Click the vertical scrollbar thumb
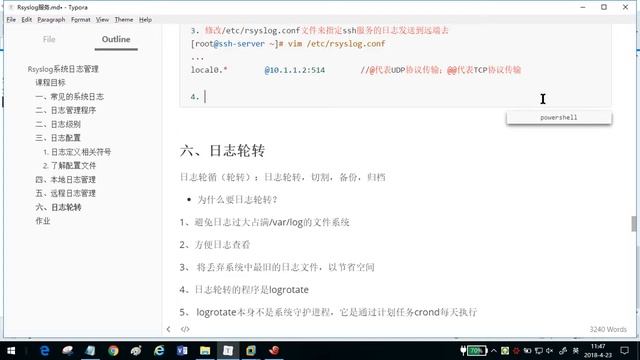The height and width of the screenshot is (360, 640). (634, 224)
